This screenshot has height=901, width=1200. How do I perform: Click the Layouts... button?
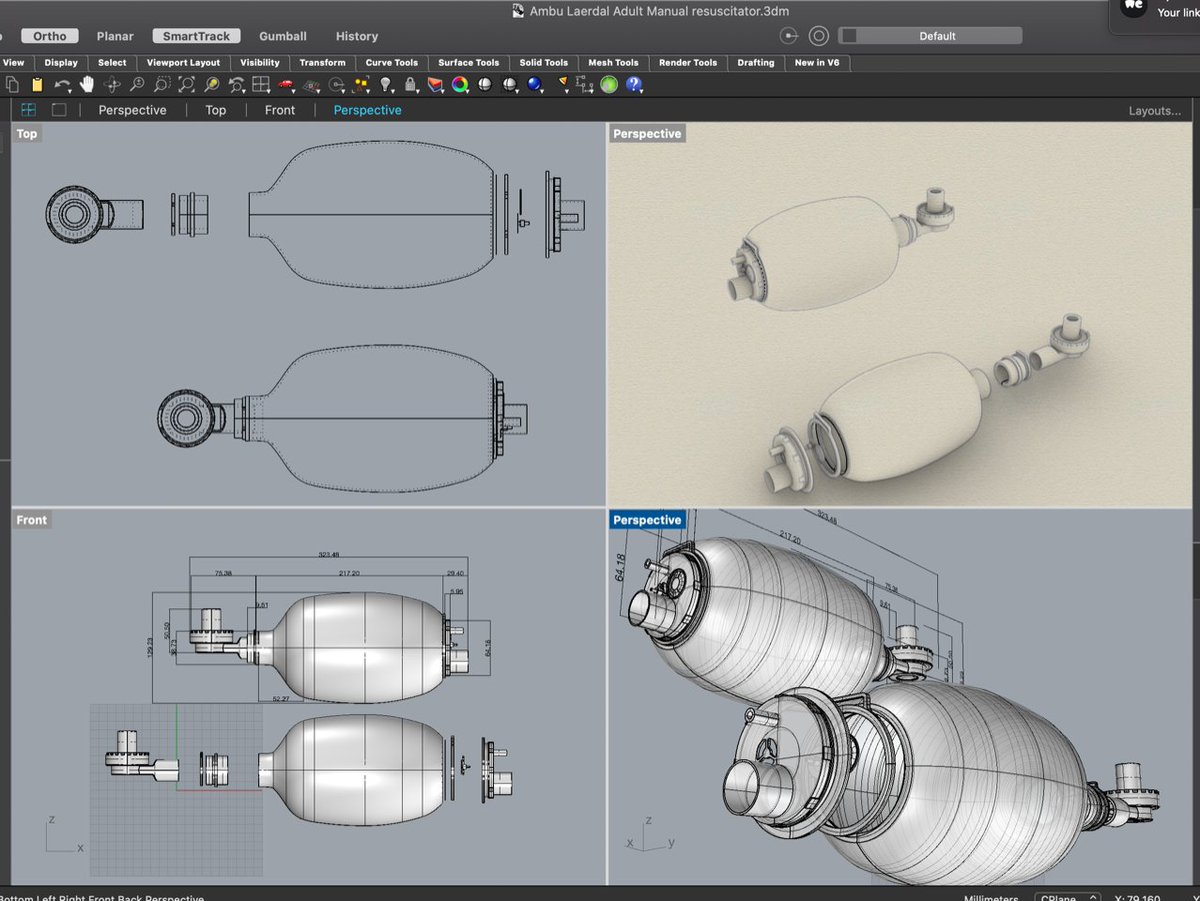click(x=1155, y=111)
